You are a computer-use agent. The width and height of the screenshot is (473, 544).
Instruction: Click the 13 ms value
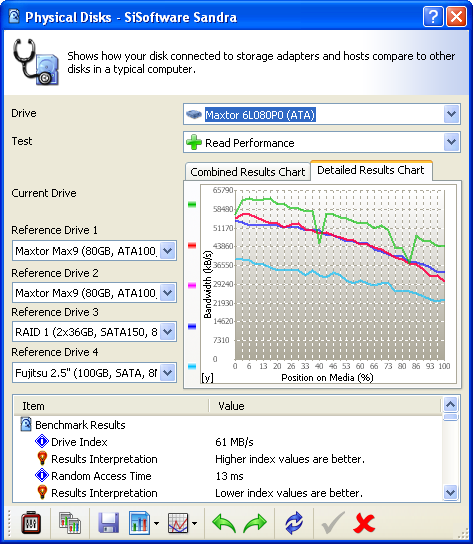[229, 476]
